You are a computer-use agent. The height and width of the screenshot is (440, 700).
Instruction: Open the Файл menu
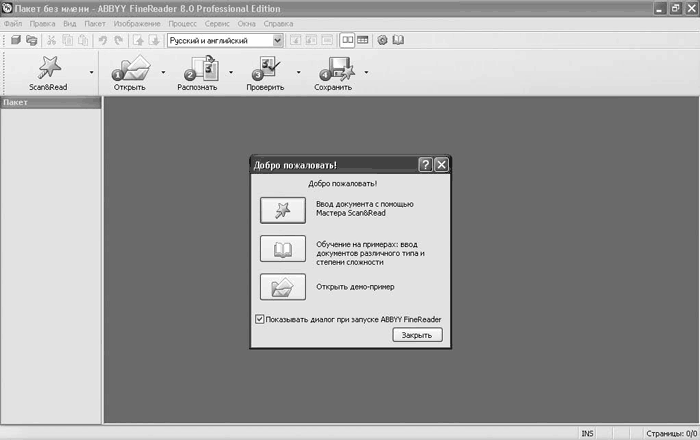(13, 24)
